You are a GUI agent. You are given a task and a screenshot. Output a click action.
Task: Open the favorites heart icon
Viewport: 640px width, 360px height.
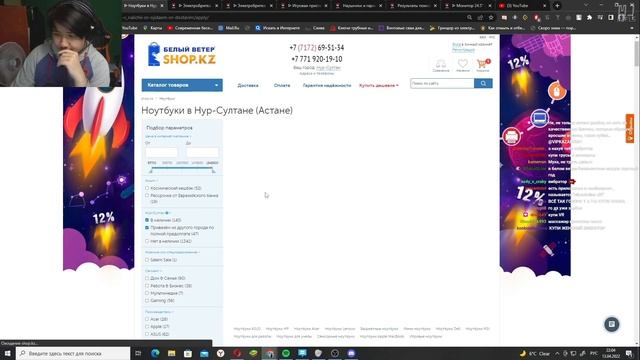point(462,64)
